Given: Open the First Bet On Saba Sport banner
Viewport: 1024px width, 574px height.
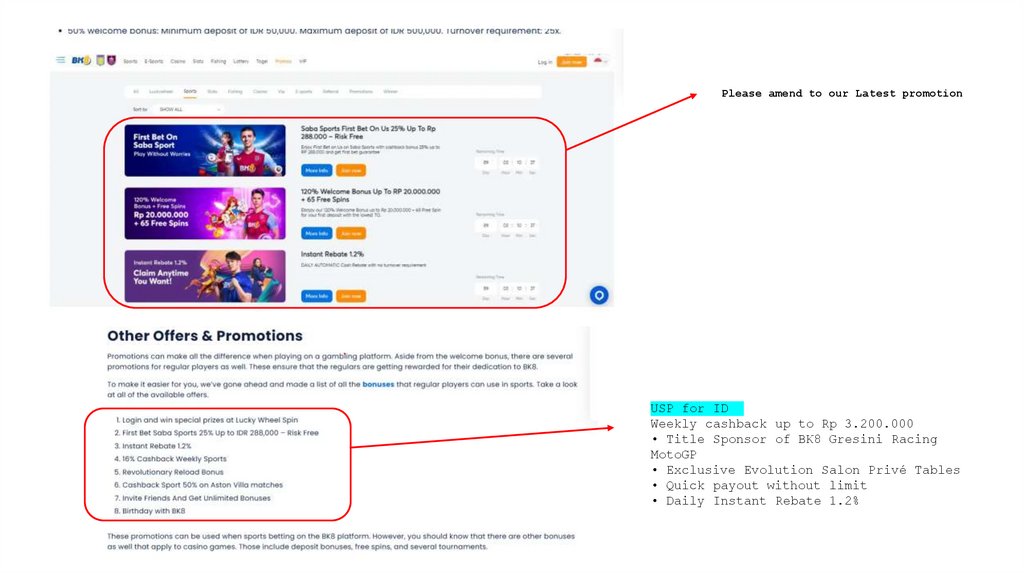Looking at the screenshot, I should 205,150.
